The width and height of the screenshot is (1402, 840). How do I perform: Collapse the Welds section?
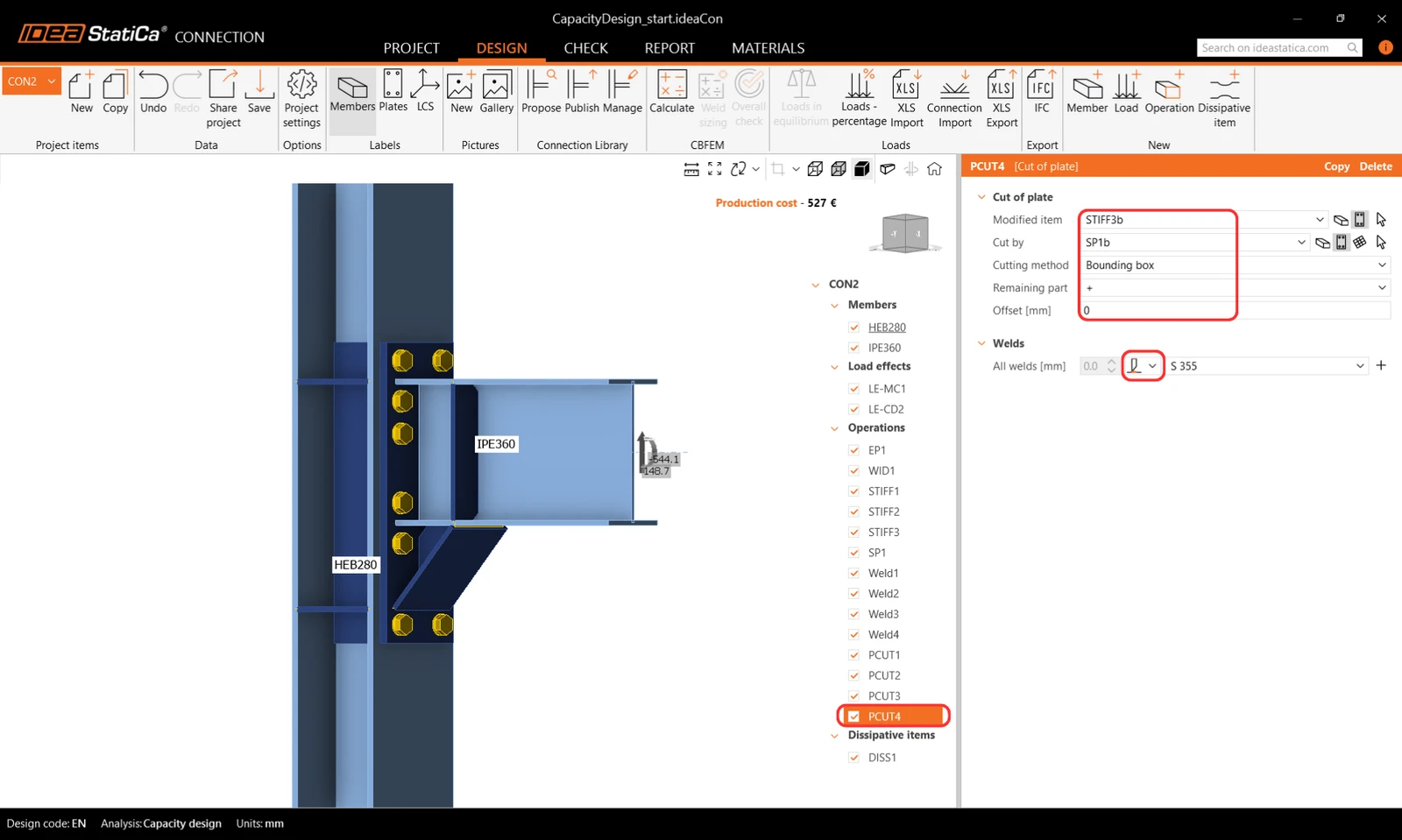point(981,343)
